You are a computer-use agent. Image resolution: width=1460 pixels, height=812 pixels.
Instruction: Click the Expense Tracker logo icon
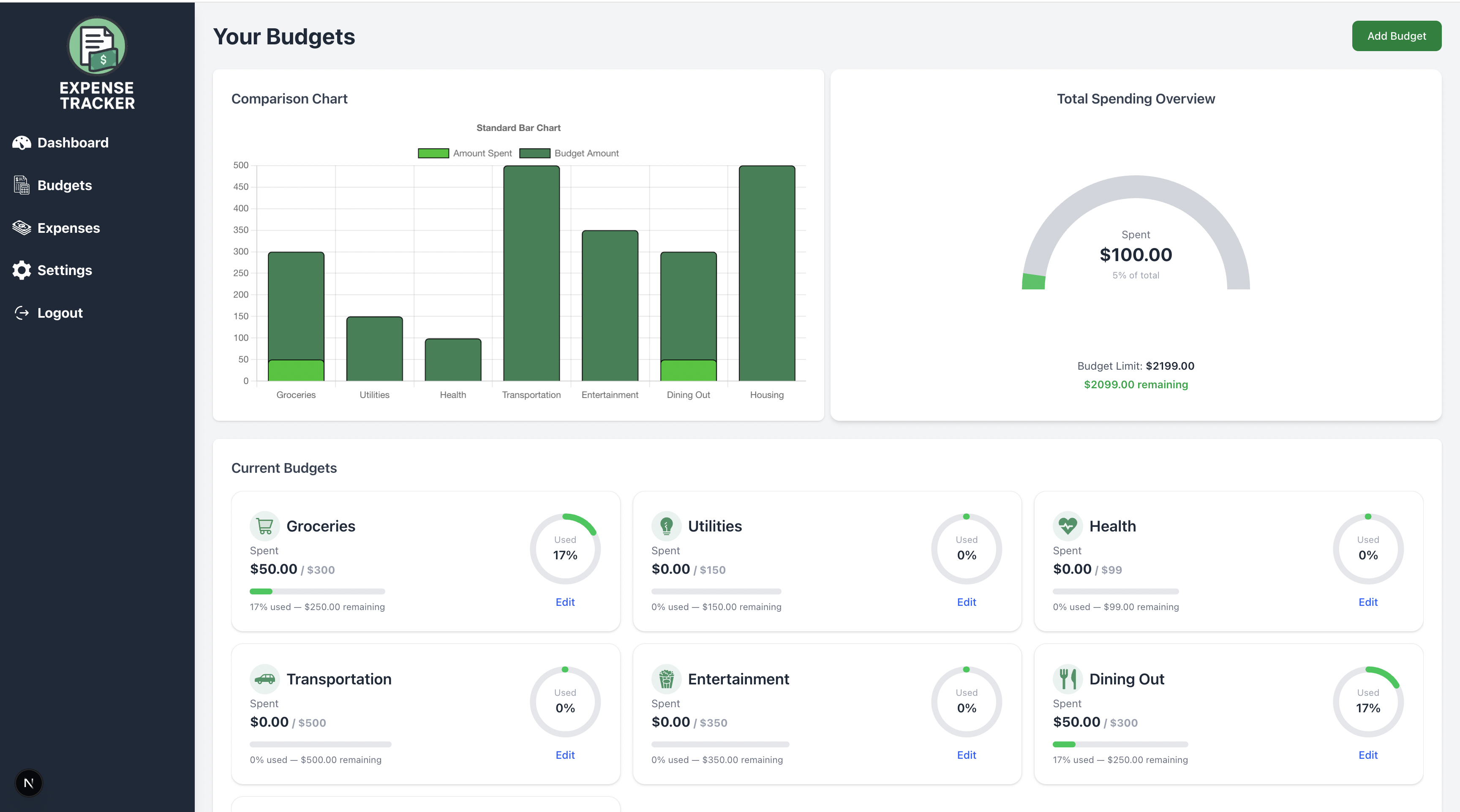coord(97,46)
